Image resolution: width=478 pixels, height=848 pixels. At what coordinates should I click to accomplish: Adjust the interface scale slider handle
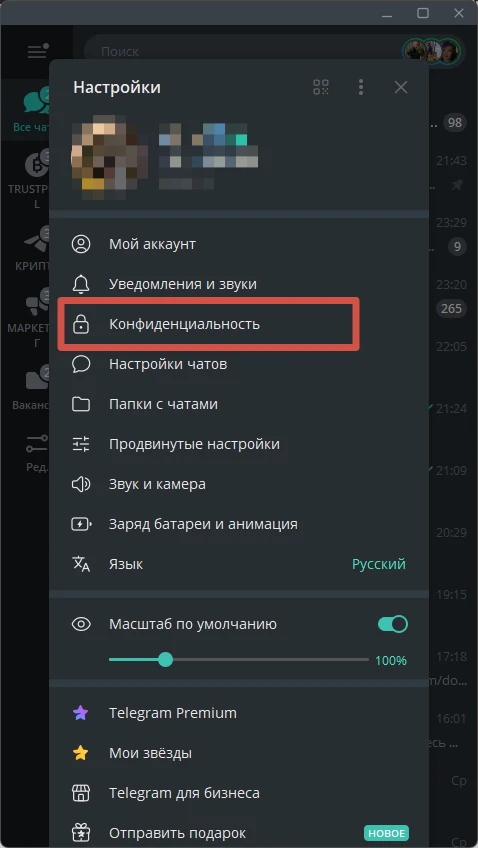pyautogui.click(x=165, y=660)
